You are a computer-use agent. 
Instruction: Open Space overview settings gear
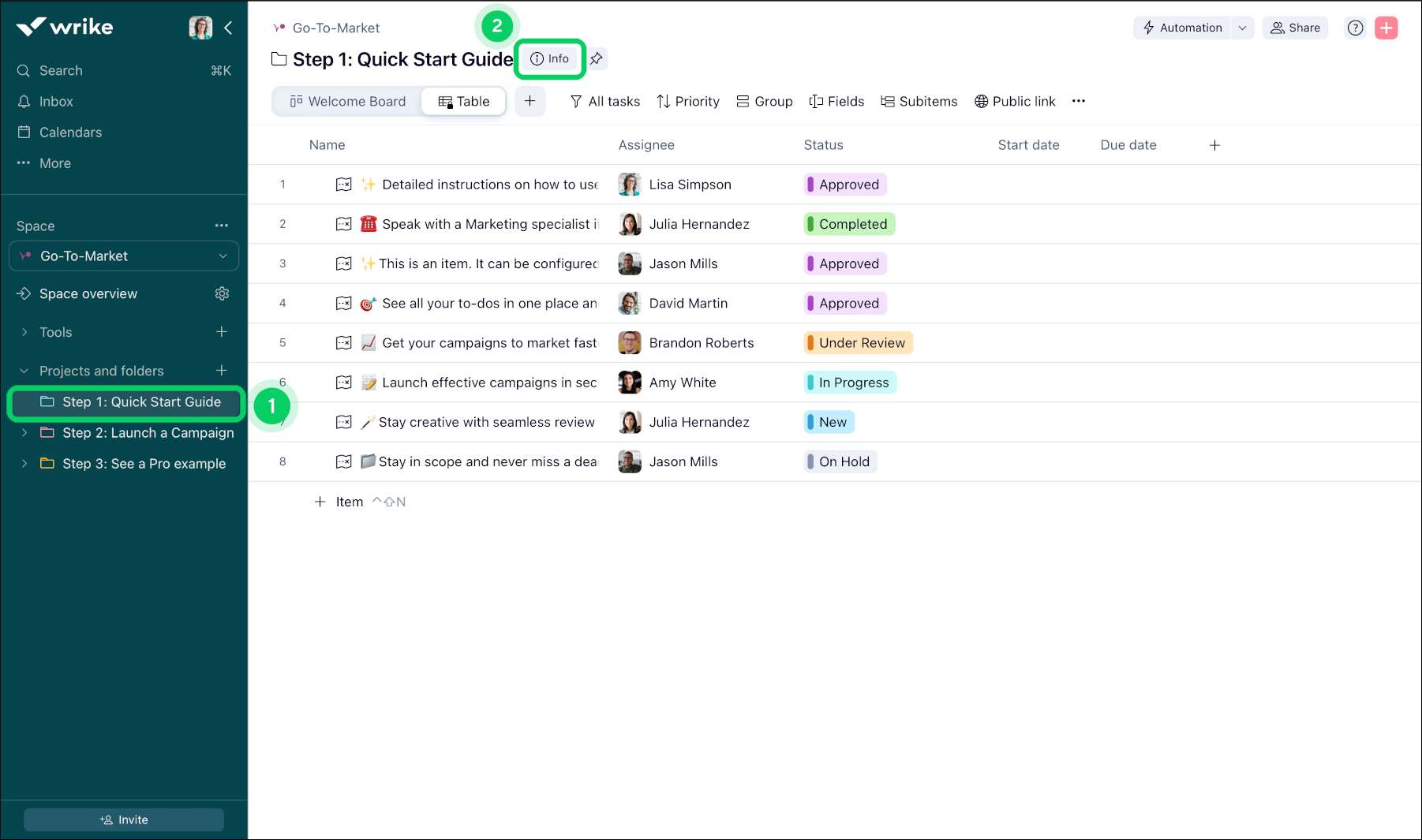click(x=222, y=293)
